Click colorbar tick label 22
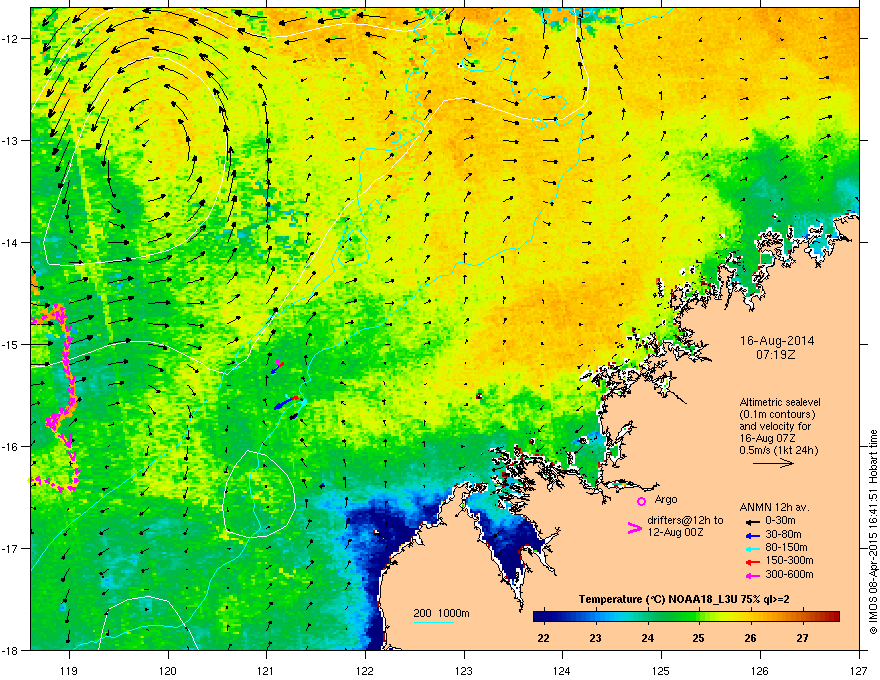The width and height of the screenshot is (880, 680). 543,638
